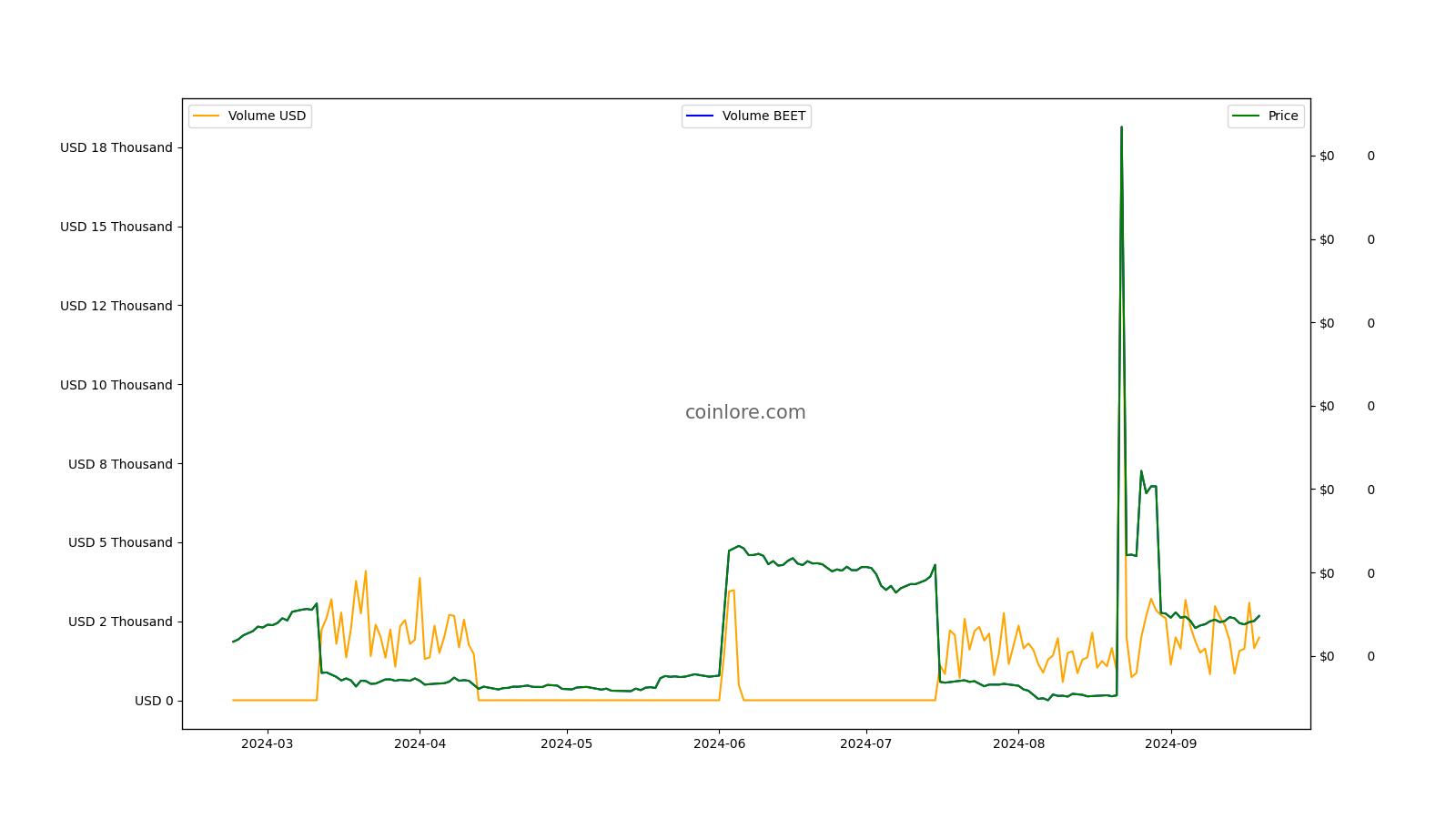Click the USD 18 Thousand axis label
This screenshot has height=819, width=1456.
tap(116, 147)
